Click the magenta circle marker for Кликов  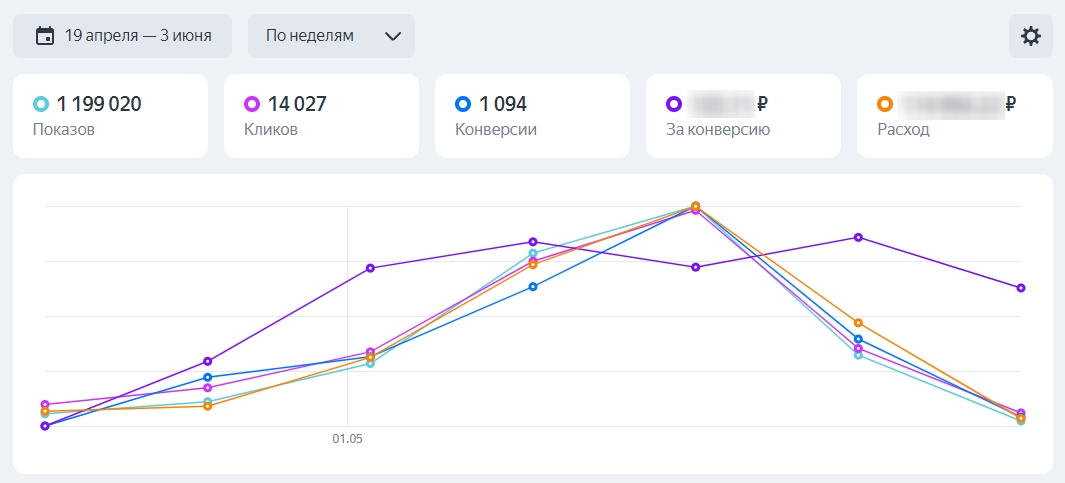[x=252, y=104]
